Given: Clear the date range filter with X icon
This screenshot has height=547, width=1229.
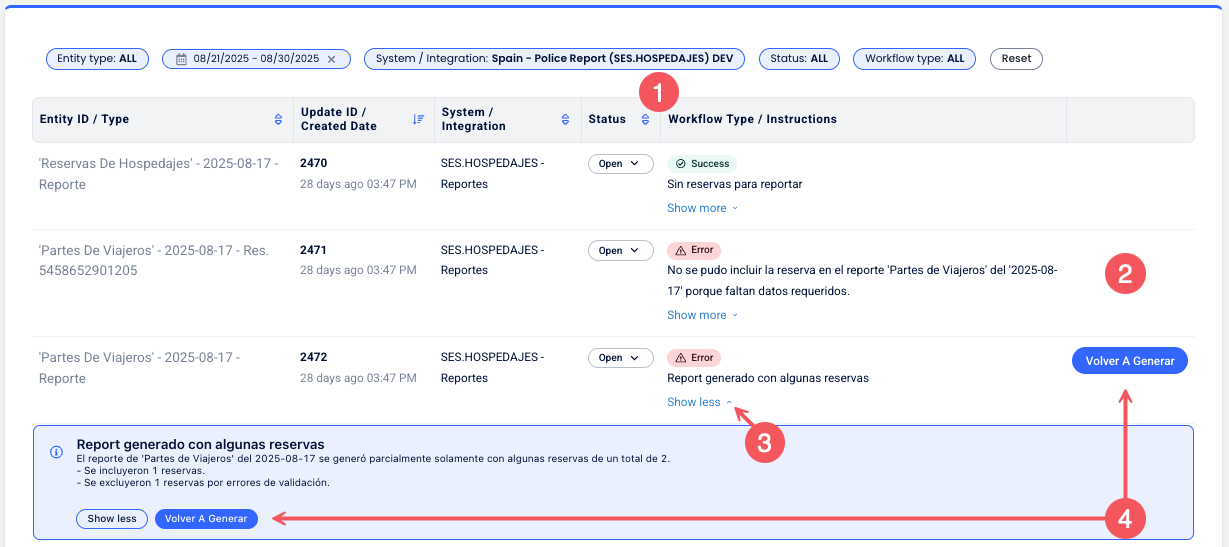Looking at the screenshot, I should [331, 59].
